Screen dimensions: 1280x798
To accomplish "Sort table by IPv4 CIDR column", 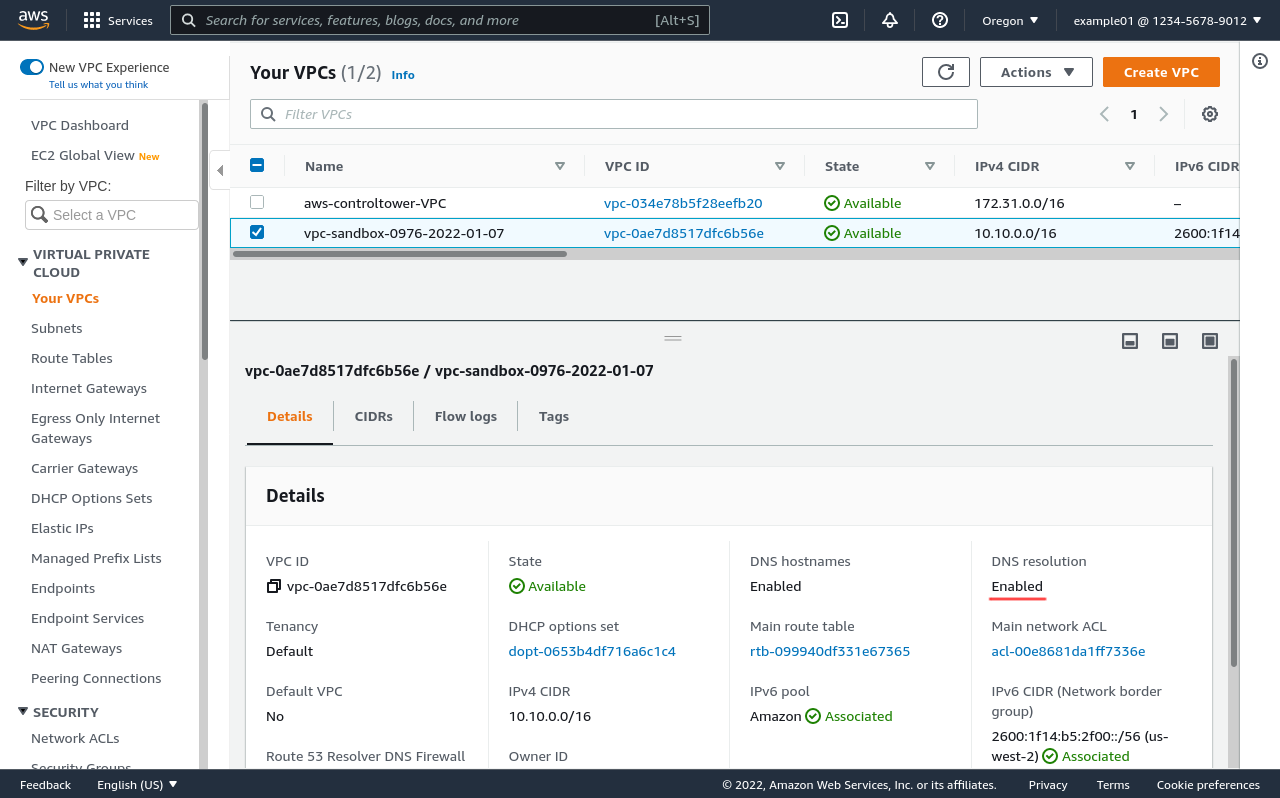I will tap(1130, 166).
